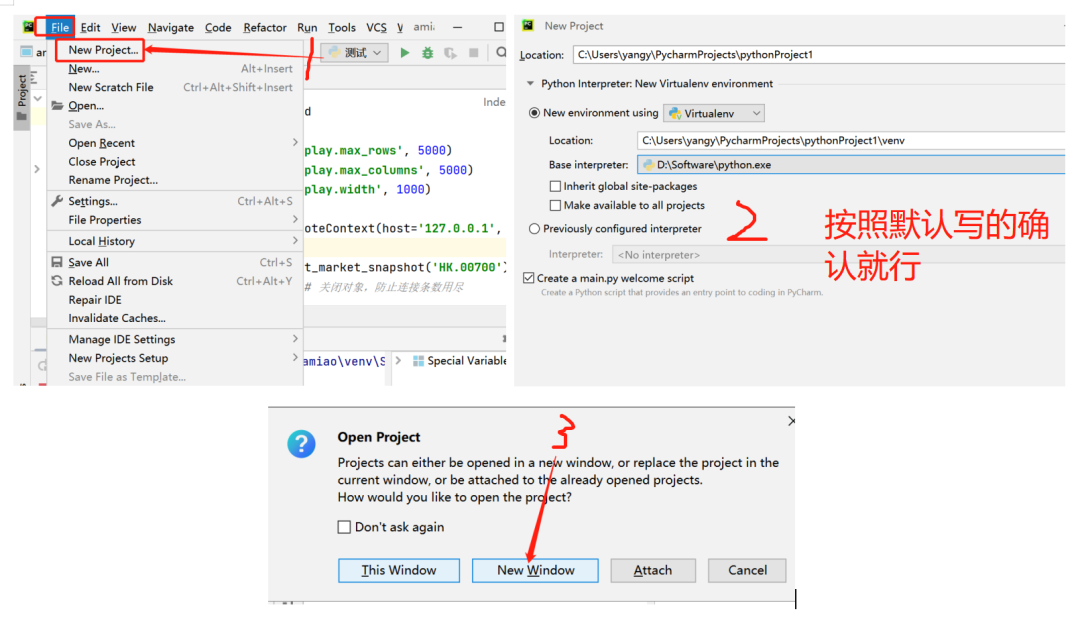Screen dimensions: 1080x638
Task: Open the Refactor menu
Action: point(264,28)
